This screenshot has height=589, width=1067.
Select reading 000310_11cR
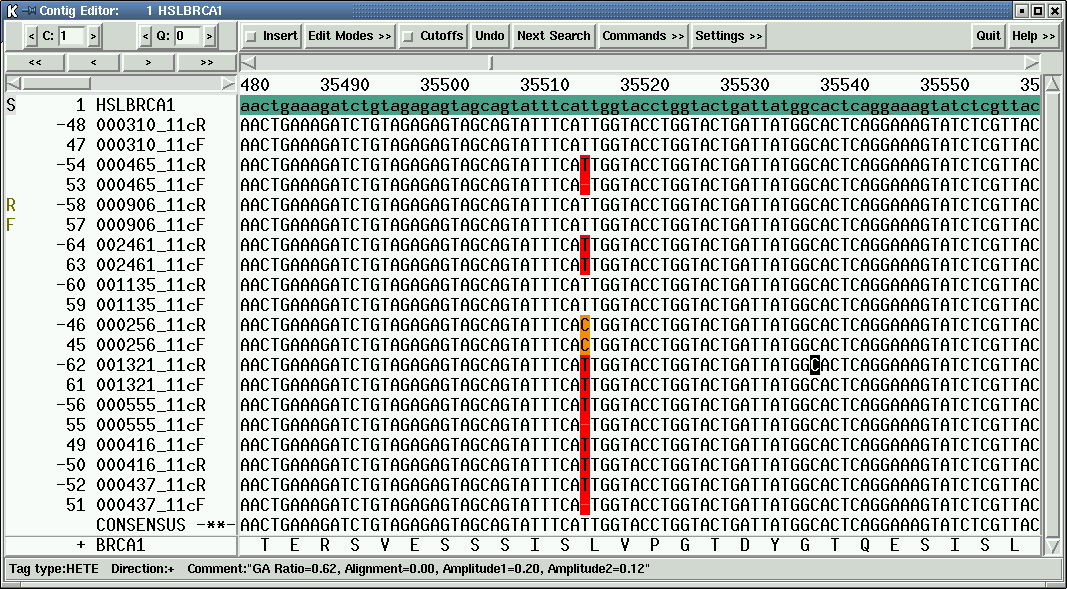click(x=150, y=125)
